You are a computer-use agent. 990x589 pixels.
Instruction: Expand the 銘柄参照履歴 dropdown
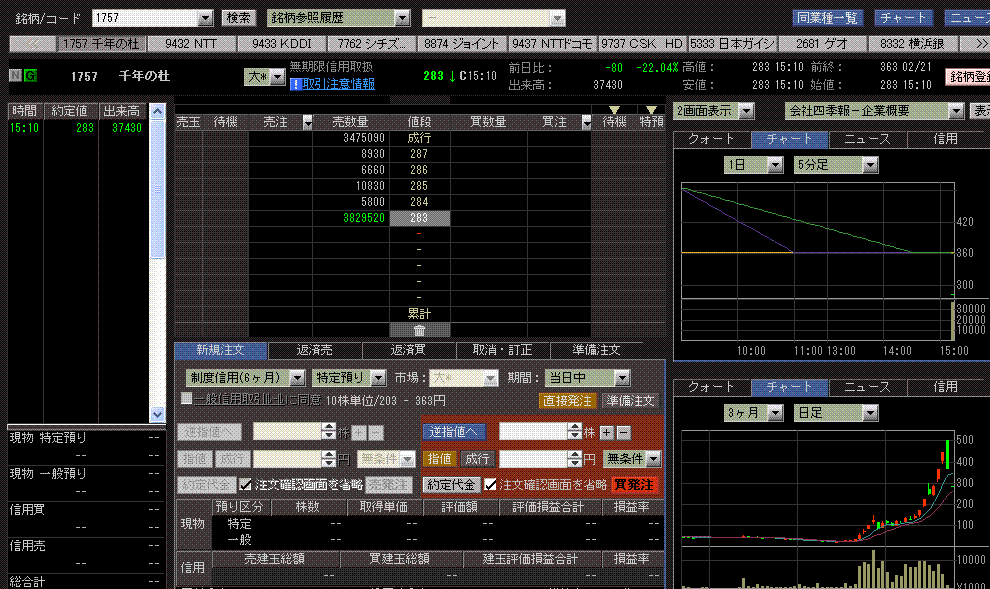(402, 18)
